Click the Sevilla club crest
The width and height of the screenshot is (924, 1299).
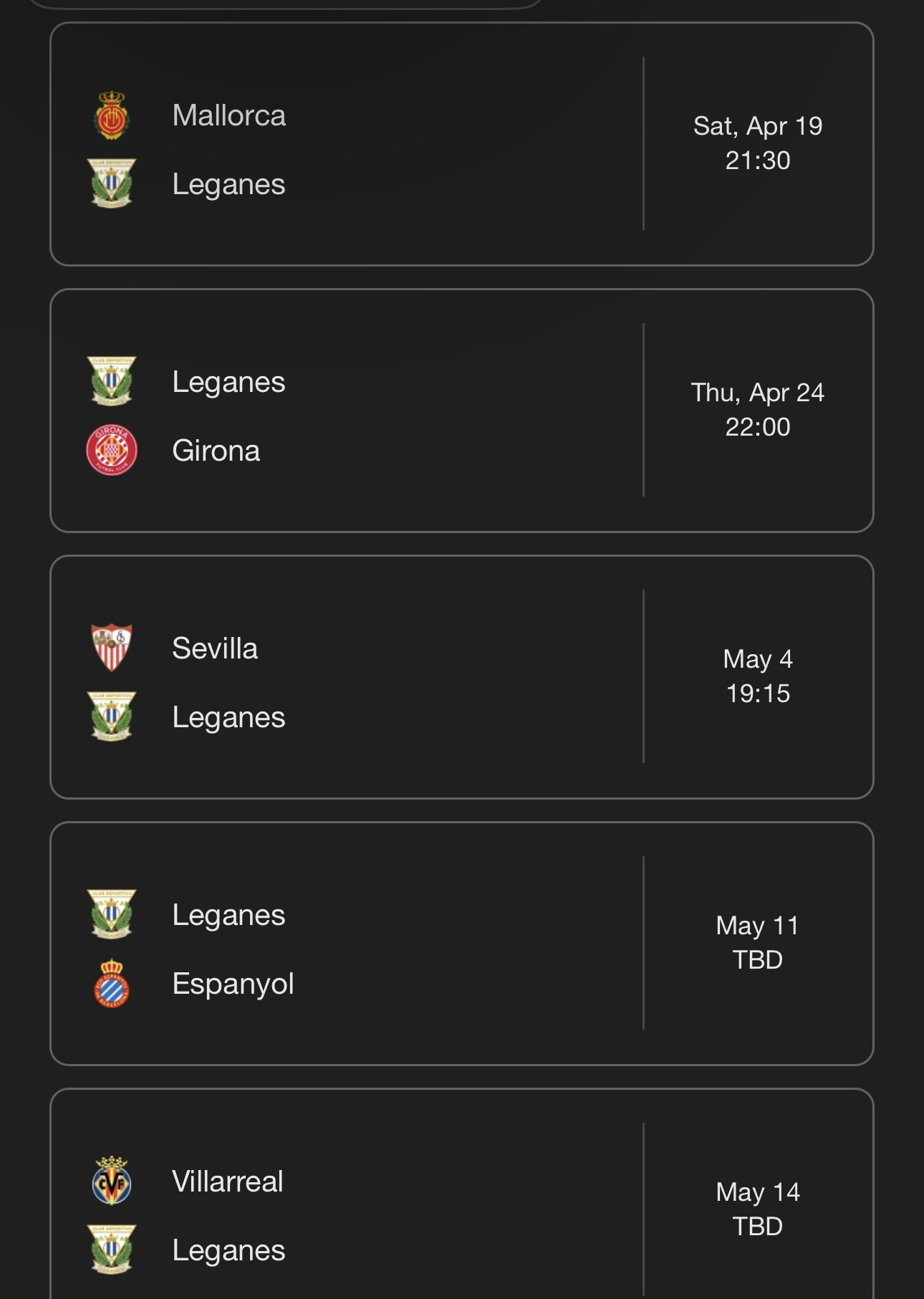(x=112, y=648)
